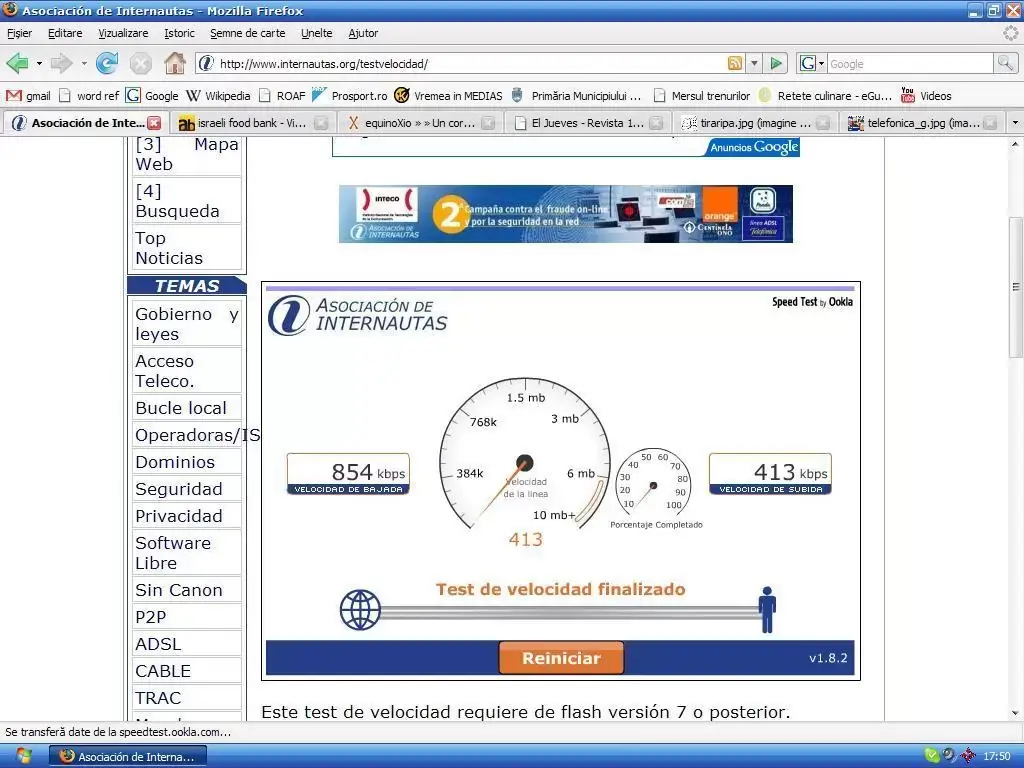1024x768 pixels.
Task: Click the green Go arrow button
Action: (x=776, y=63)
